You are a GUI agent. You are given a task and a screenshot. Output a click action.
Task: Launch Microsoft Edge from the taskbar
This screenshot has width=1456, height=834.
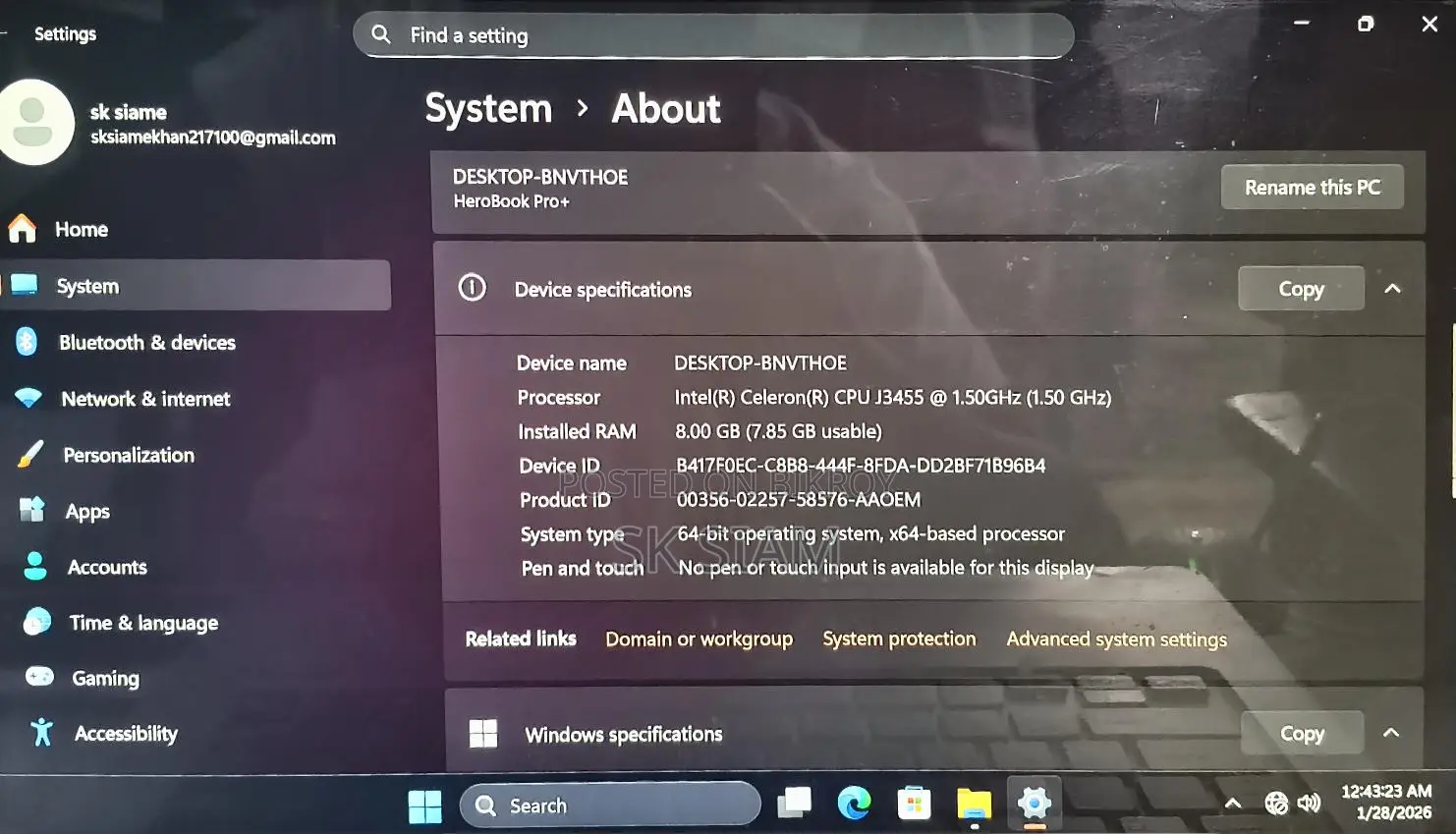click(854, 804)
